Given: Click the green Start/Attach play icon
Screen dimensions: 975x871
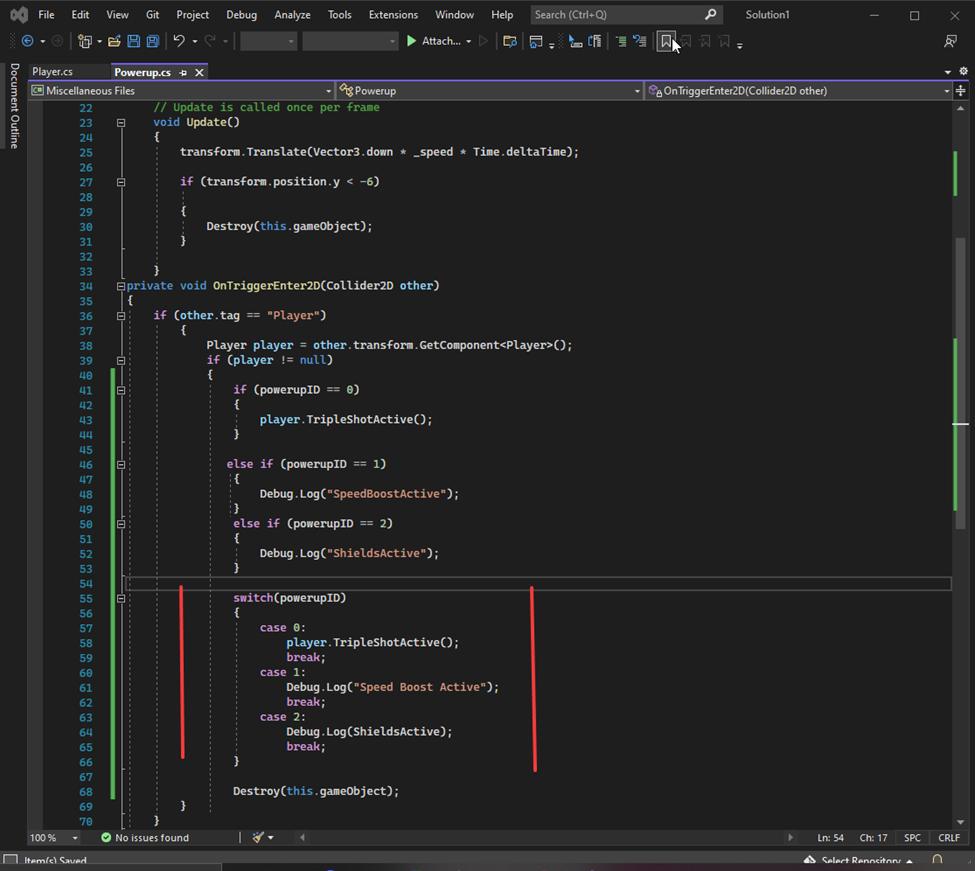Looking at the screenshot, I should pyautogui.click(x=411, y=41).
